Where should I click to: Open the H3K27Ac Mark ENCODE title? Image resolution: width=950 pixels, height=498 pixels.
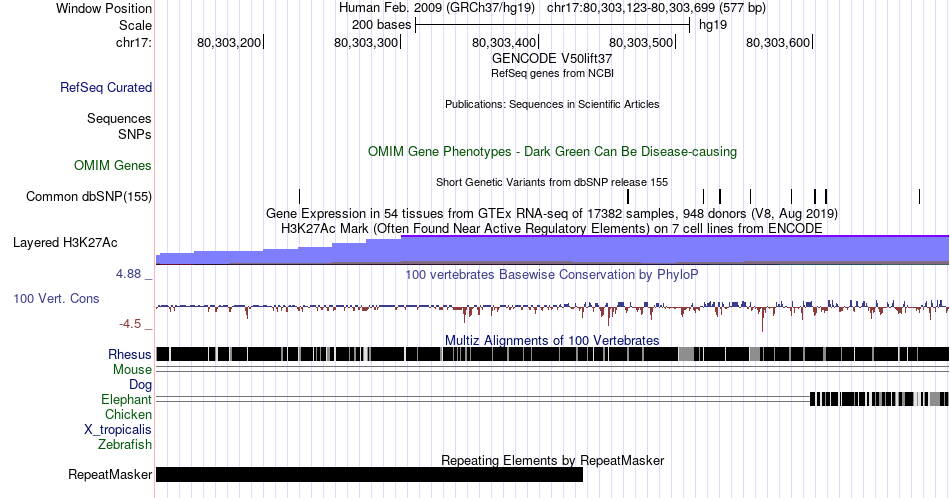(552, 228)
